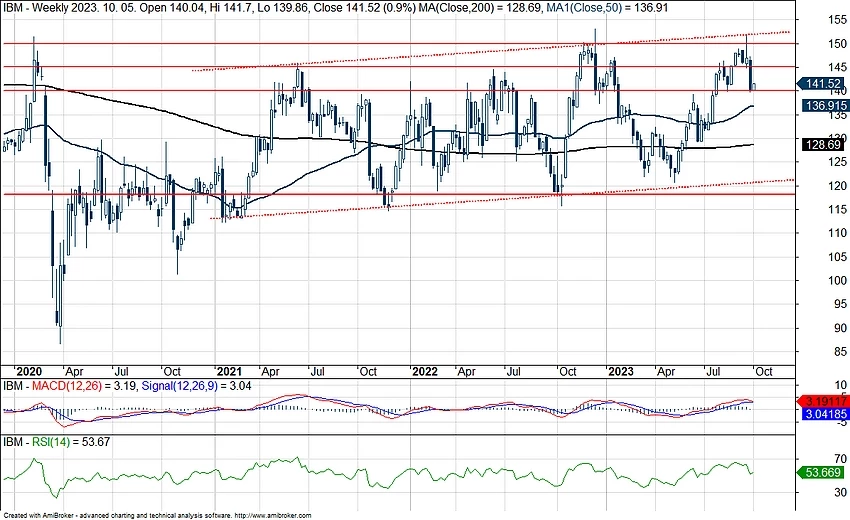Image resolution: width=850 pixels, height=520 pixels.
Task: Click the RSI(14) = 53.67 legend
Action: point(70,442)
